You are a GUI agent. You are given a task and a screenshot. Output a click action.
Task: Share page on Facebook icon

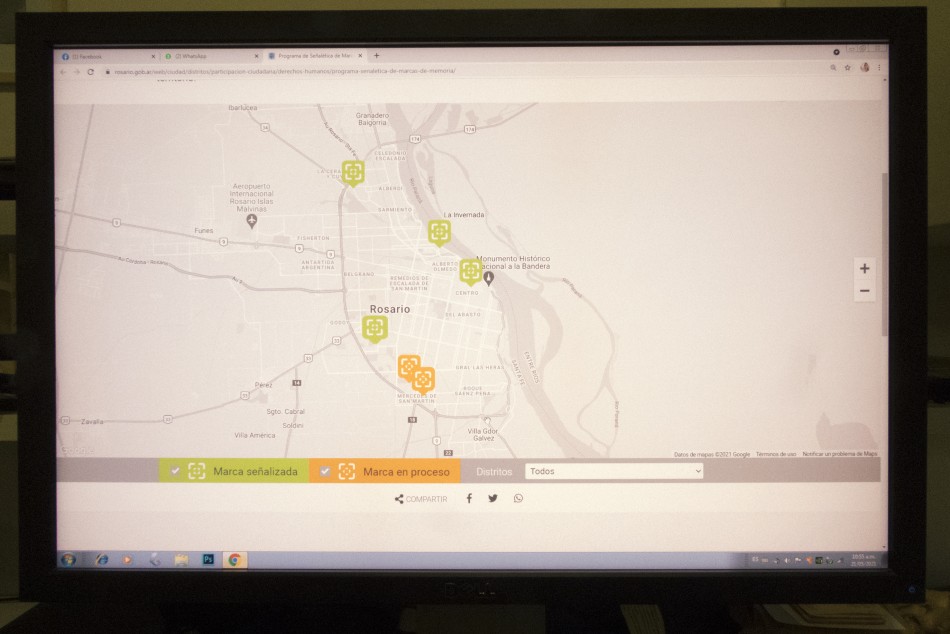[469, 498]
